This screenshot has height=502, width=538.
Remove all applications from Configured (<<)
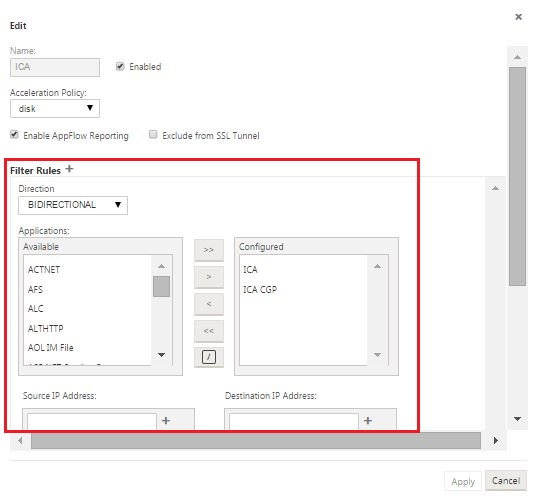tap(209, 331)
